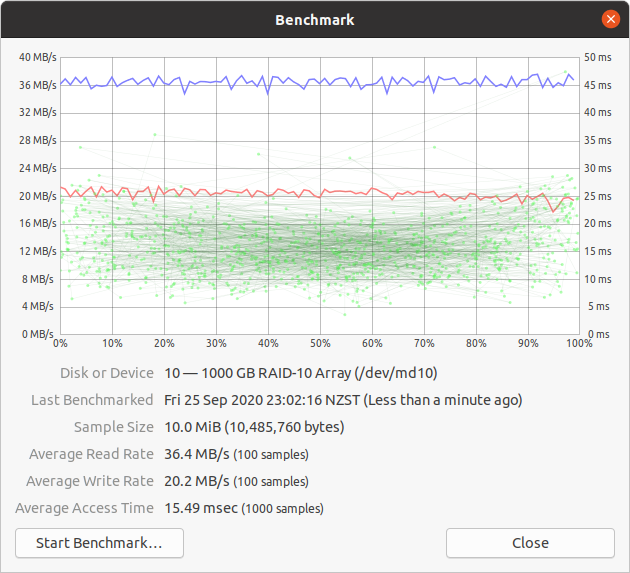The image size is (630, 573).
Task: Click the '36.4 MB/s' read rate value
Action: 197,454
